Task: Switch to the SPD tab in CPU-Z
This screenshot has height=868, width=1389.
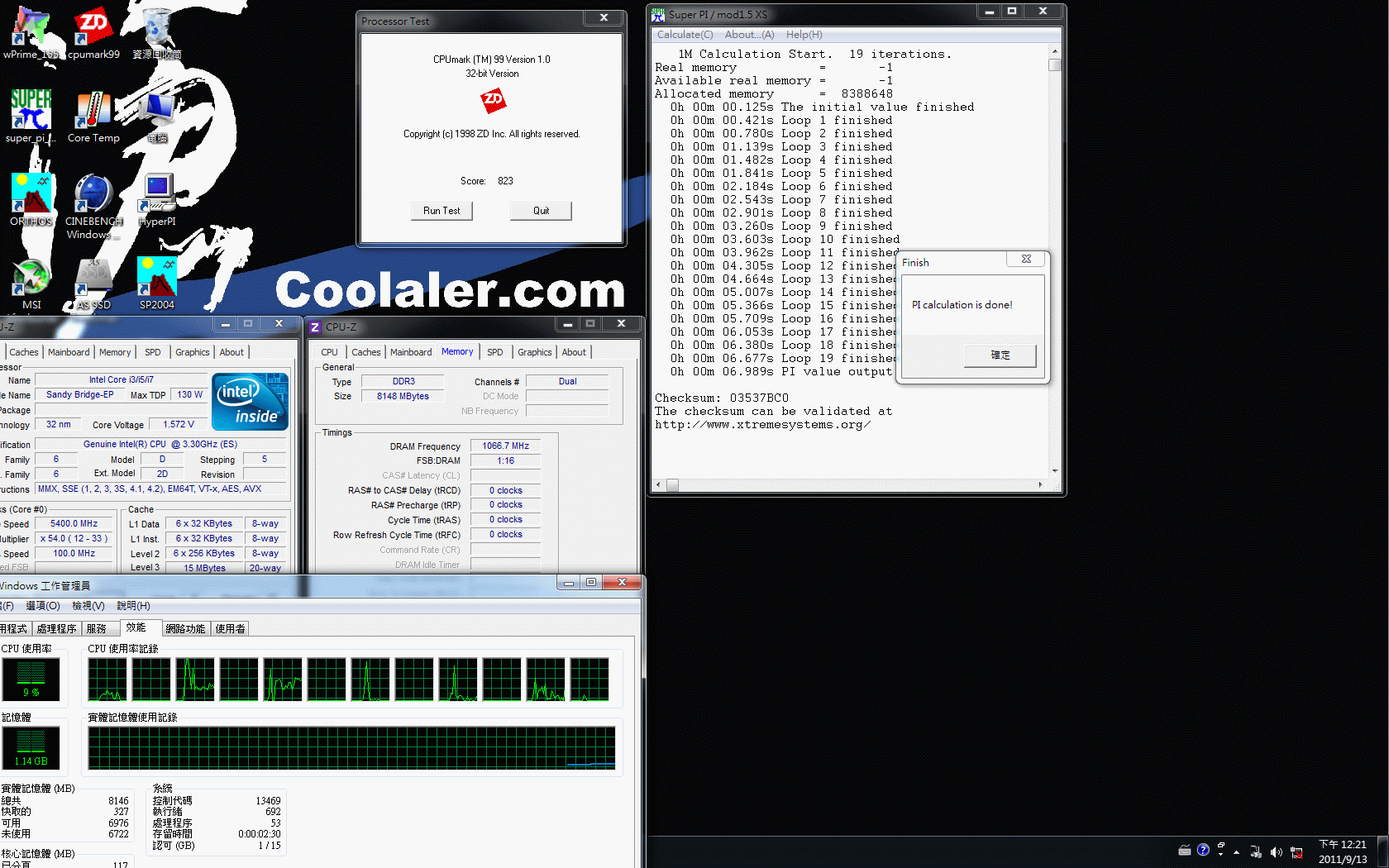Action: pos(494,352)
